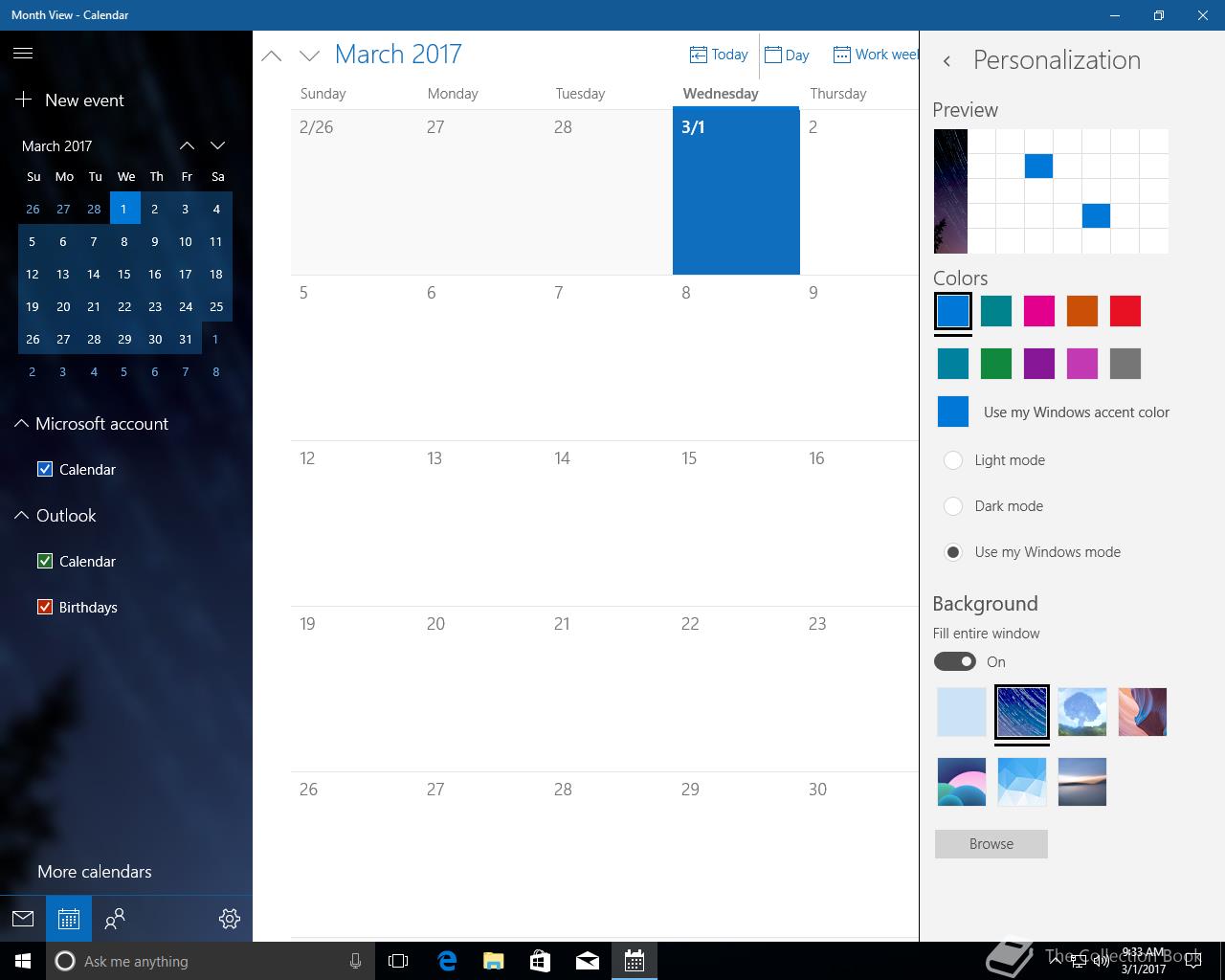Uncheck Microsoft account Calendar checkbox

pyautogui.click(x=44, y=469)
